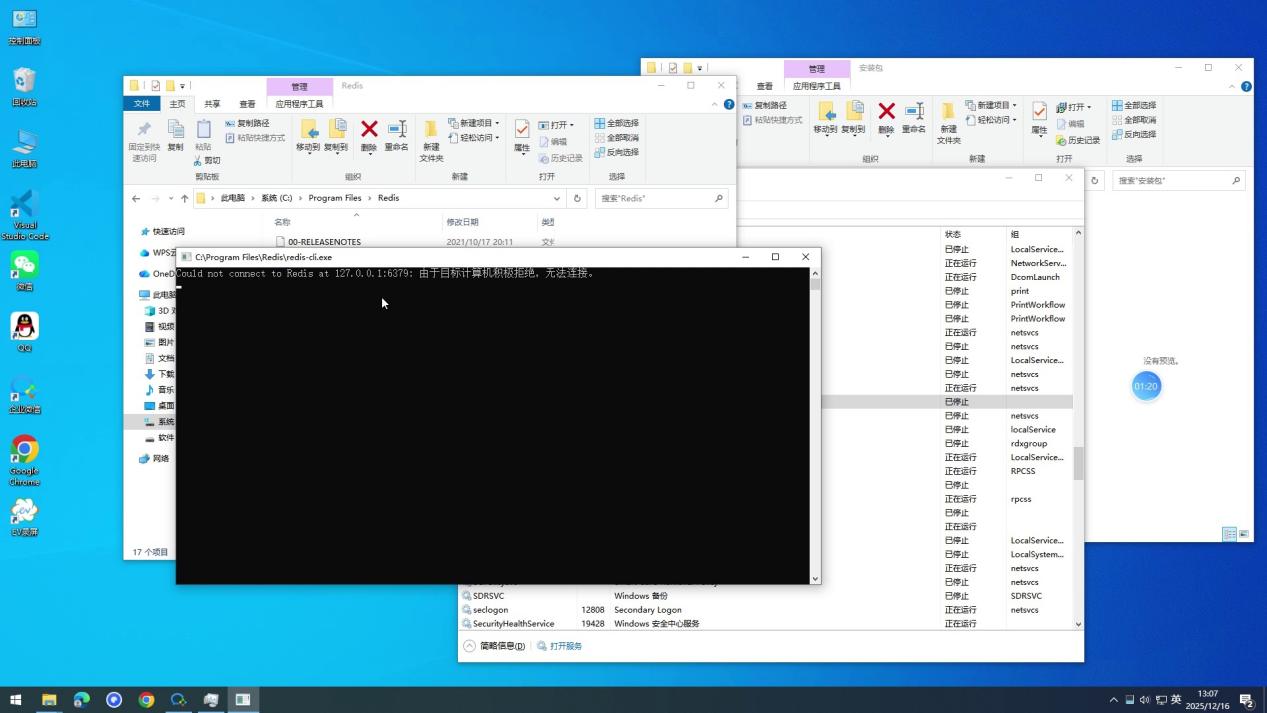Screen dimensions: 1267x713
Task: Open the 共享 ribbon tab in the Redis window
Action: point(212,104)
